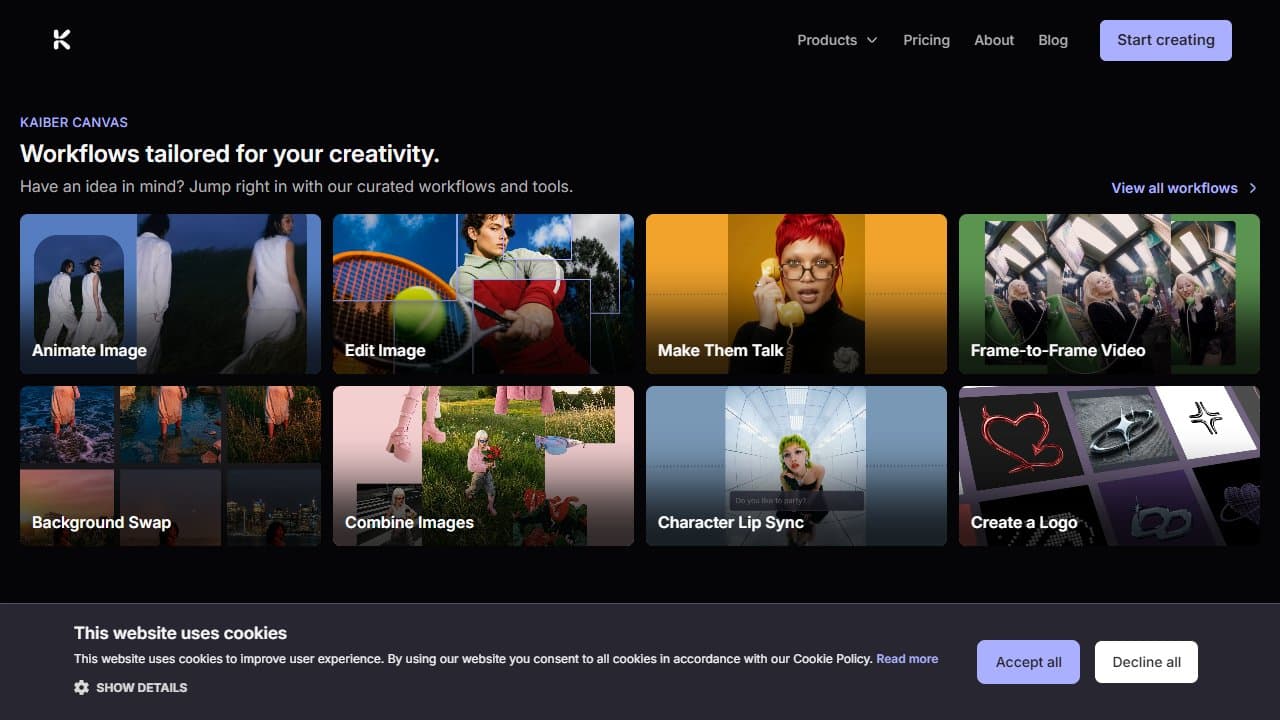This screenshot has width=1280, height=720.
Task: Open the Character Lip Sync workflow
Action: coord(796,466)
